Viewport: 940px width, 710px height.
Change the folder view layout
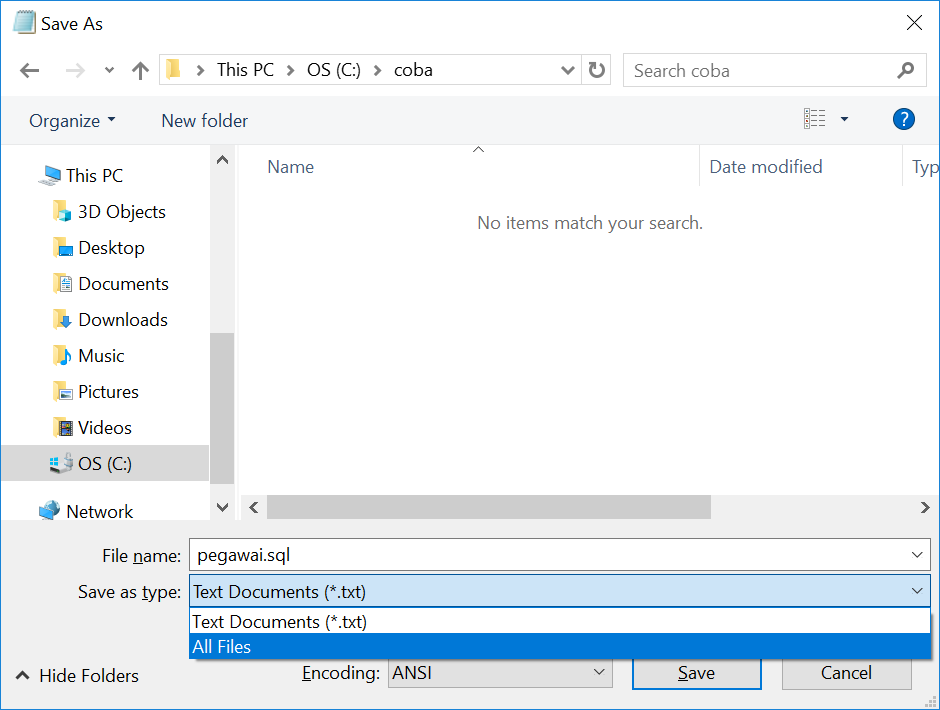click(x=816, y=118)
